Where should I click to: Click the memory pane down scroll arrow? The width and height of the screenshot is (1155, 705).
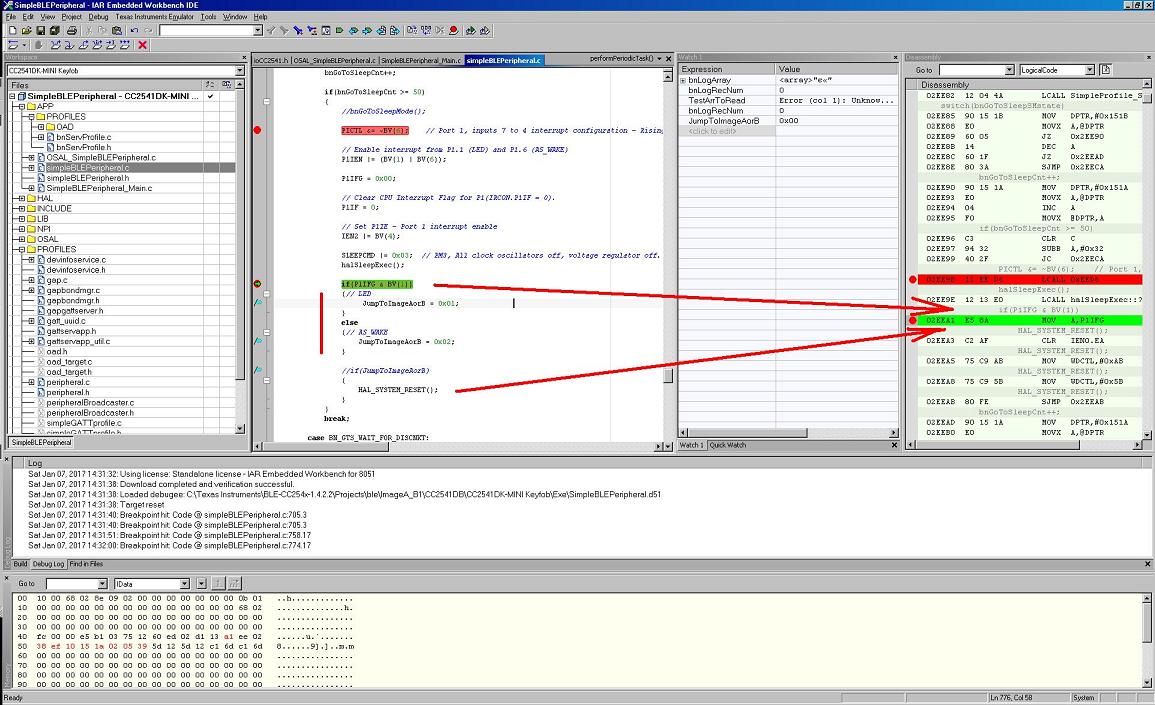pos(1149,685)
